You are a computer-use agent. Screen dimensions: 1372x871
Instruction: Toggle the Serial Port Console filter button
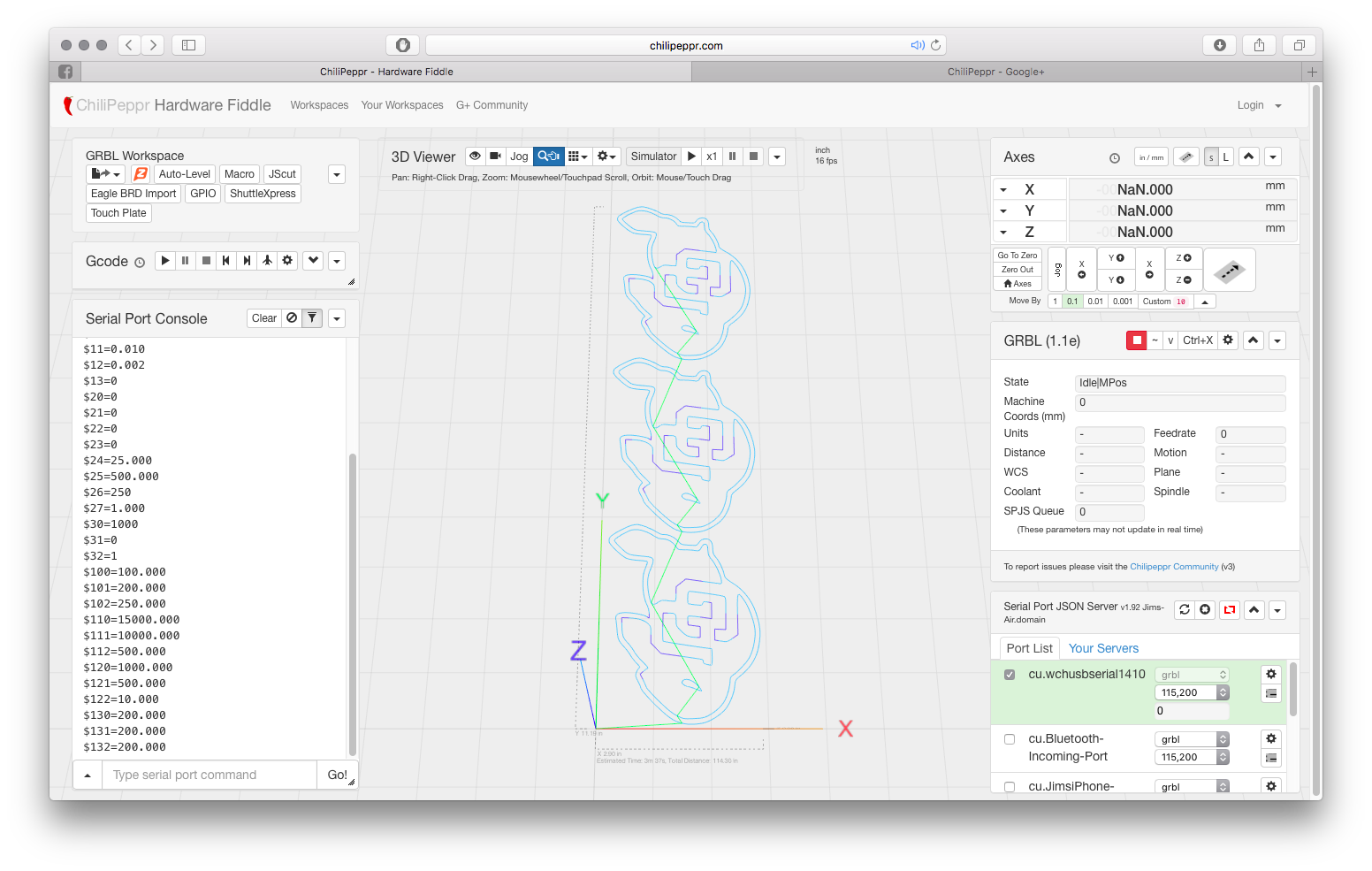[x=312, y=318]
